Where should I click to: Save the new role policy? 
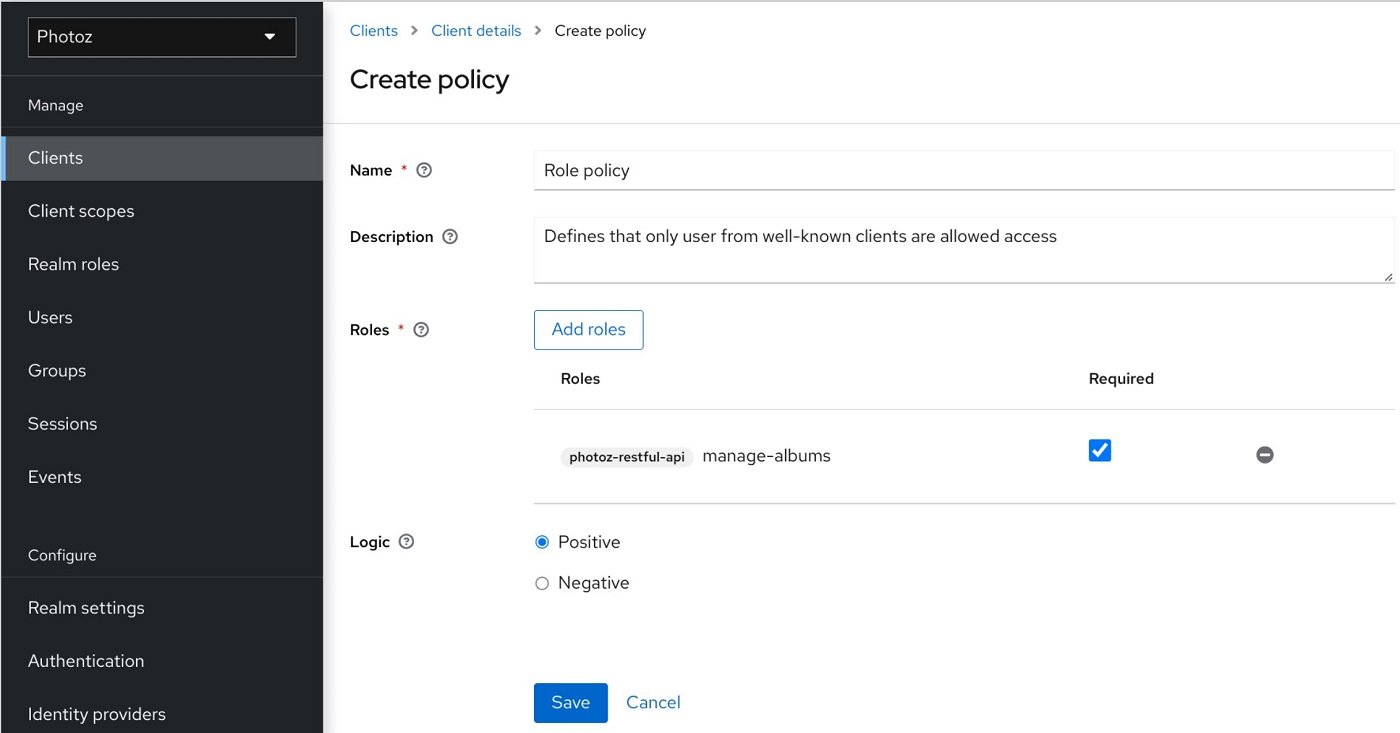pos(570,702)
